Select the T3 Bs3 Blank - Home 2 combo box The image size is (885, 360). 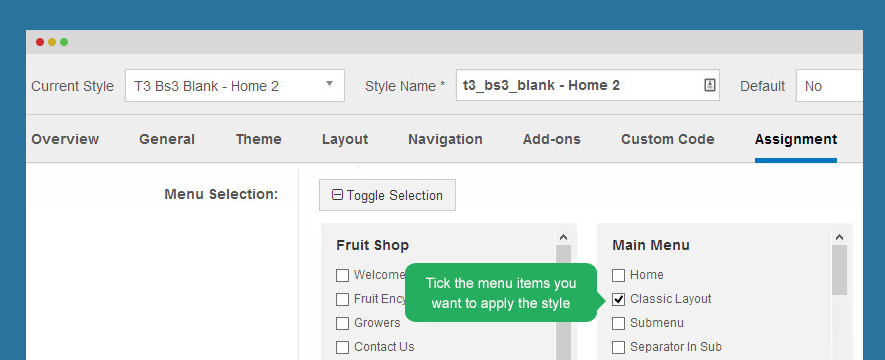tap(235, 86)
